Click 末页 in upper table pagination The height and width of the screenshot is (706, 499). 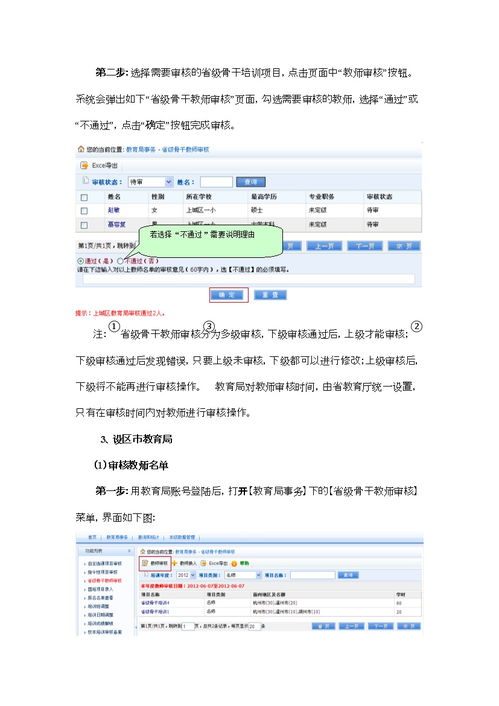(404, 246)
